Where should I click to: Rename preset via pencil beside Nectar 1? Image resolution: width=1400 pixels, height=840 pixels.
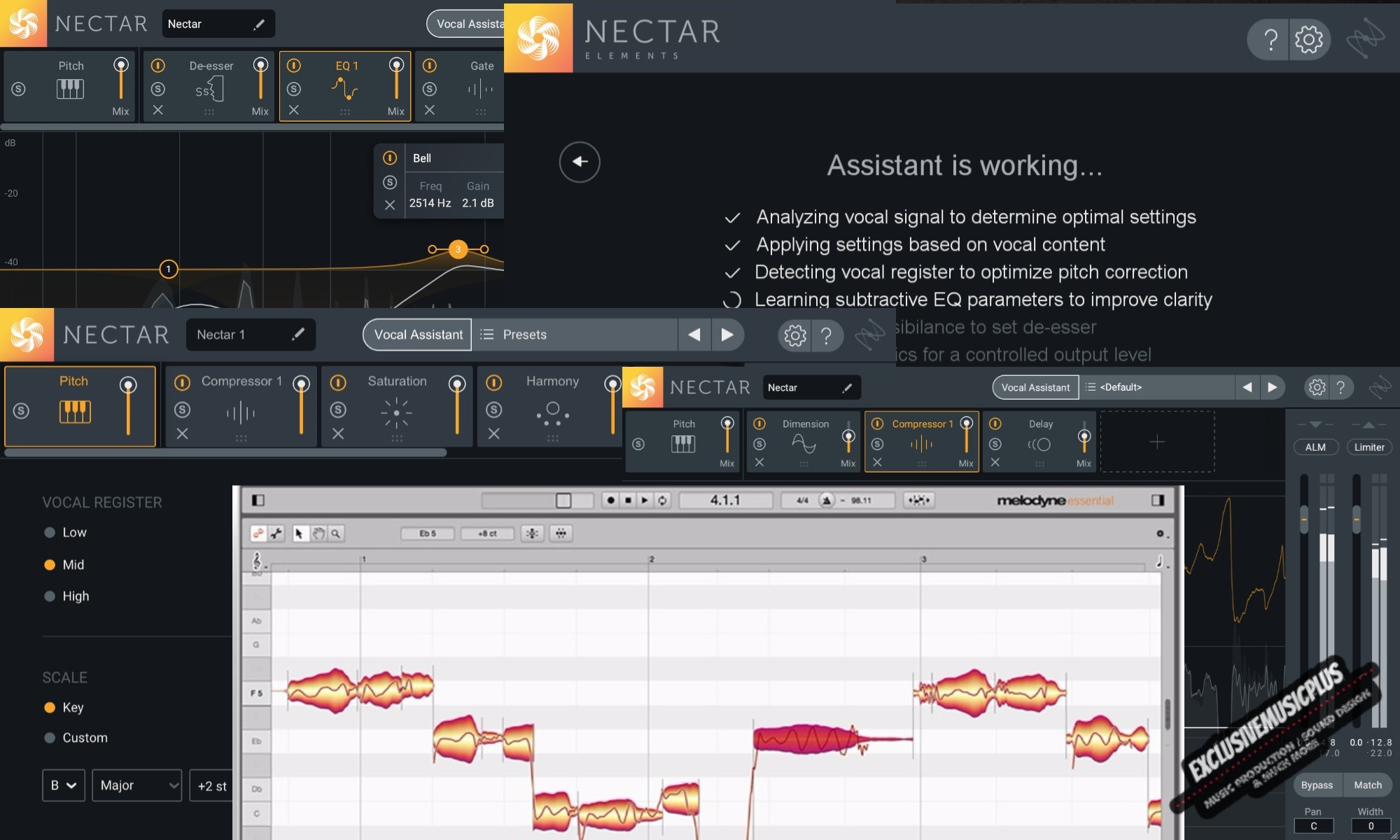(x=298, y=334)
